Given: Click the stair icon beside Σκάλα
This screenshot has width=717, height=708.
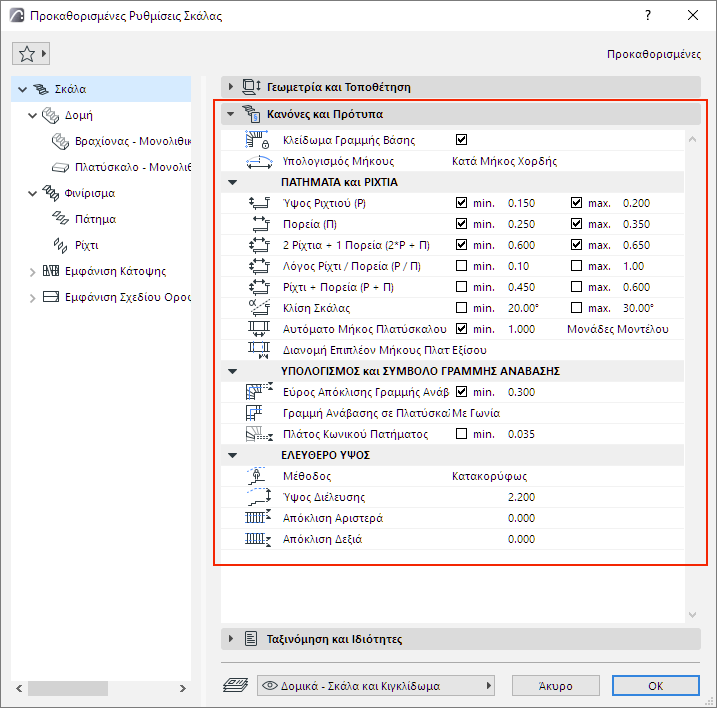Looking at the screenshot, I should click(x=41, y=89).
